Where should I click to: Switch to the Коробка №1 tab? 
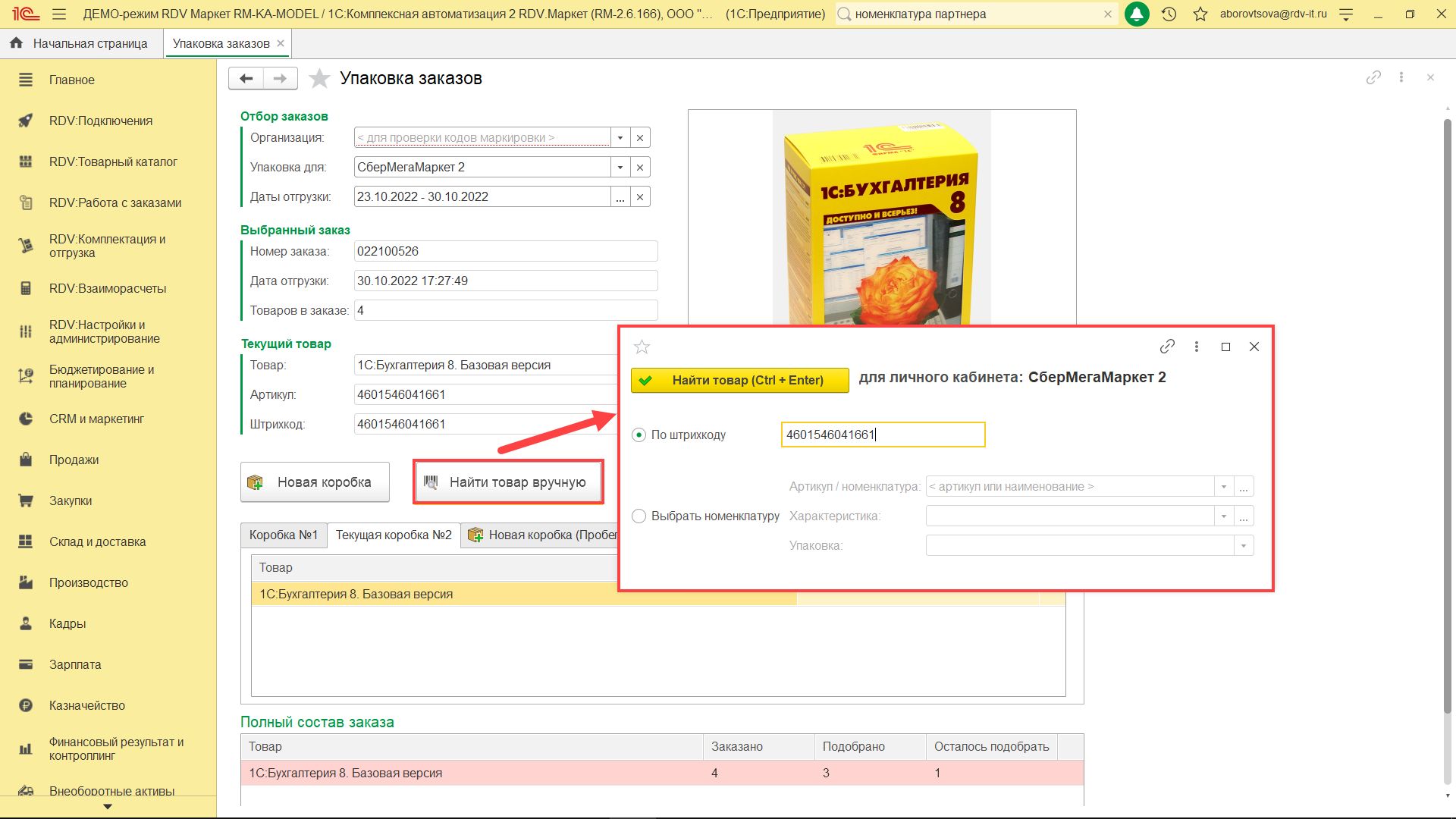click(284, 535)
